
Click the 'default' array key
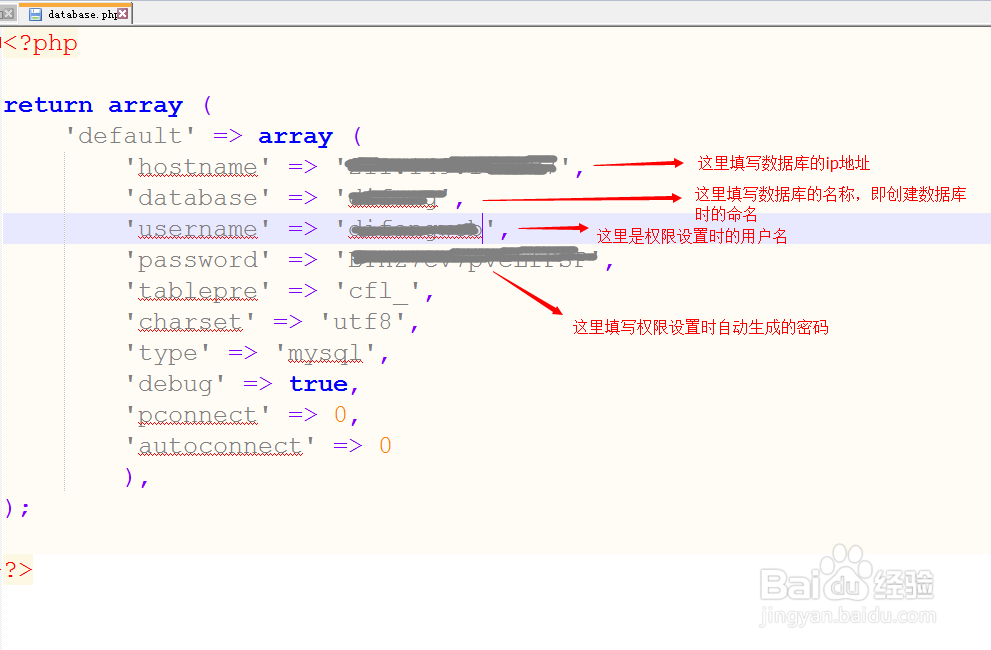click(130, 136)
